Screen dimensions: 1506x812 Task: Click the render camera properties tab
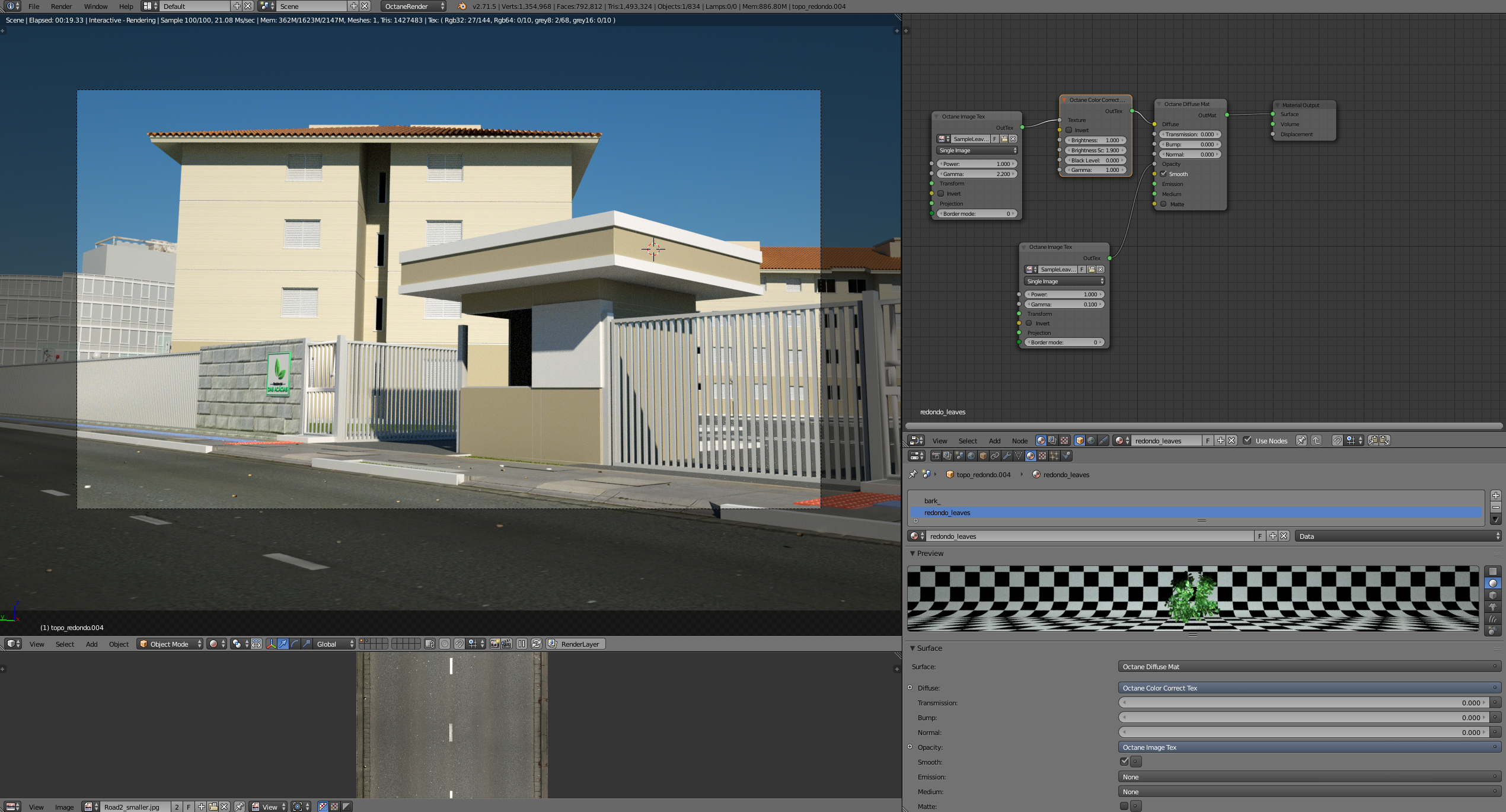pos(936,456)
